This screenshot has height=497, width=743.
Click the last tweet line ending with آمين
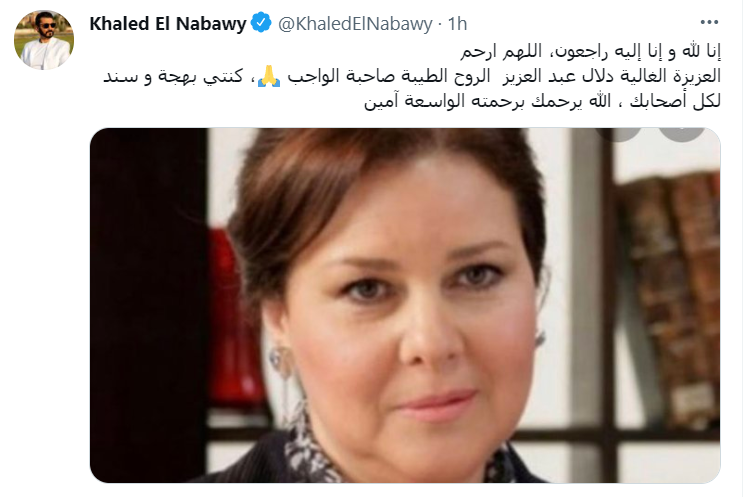click(542, 101)
